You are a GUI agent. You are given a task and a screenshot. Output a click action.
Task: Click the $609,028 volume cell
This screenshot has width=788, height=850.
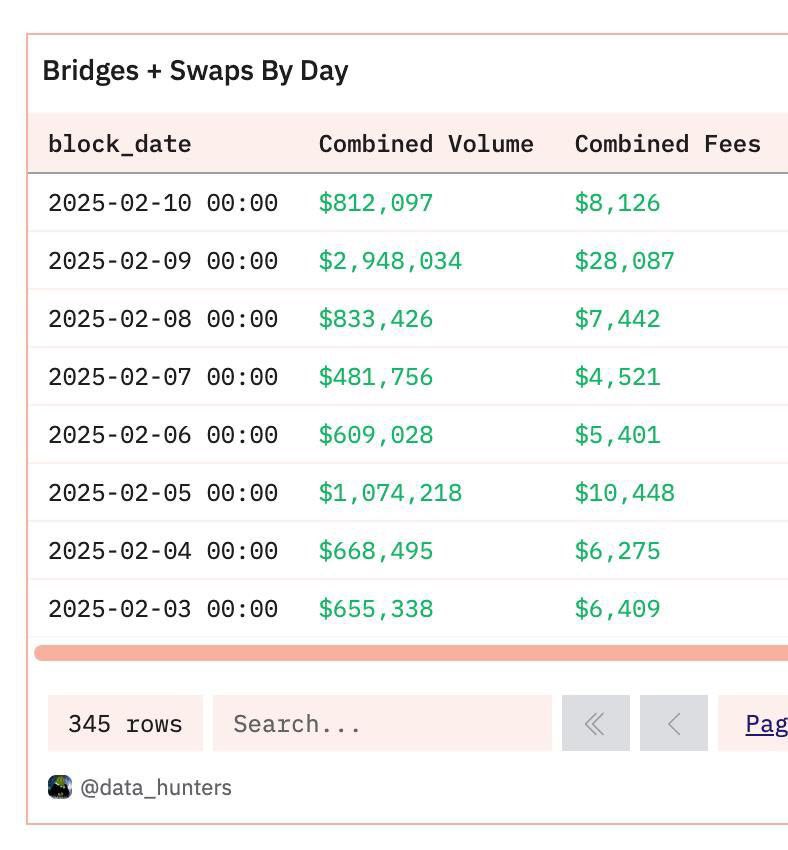tap(376, 435)
